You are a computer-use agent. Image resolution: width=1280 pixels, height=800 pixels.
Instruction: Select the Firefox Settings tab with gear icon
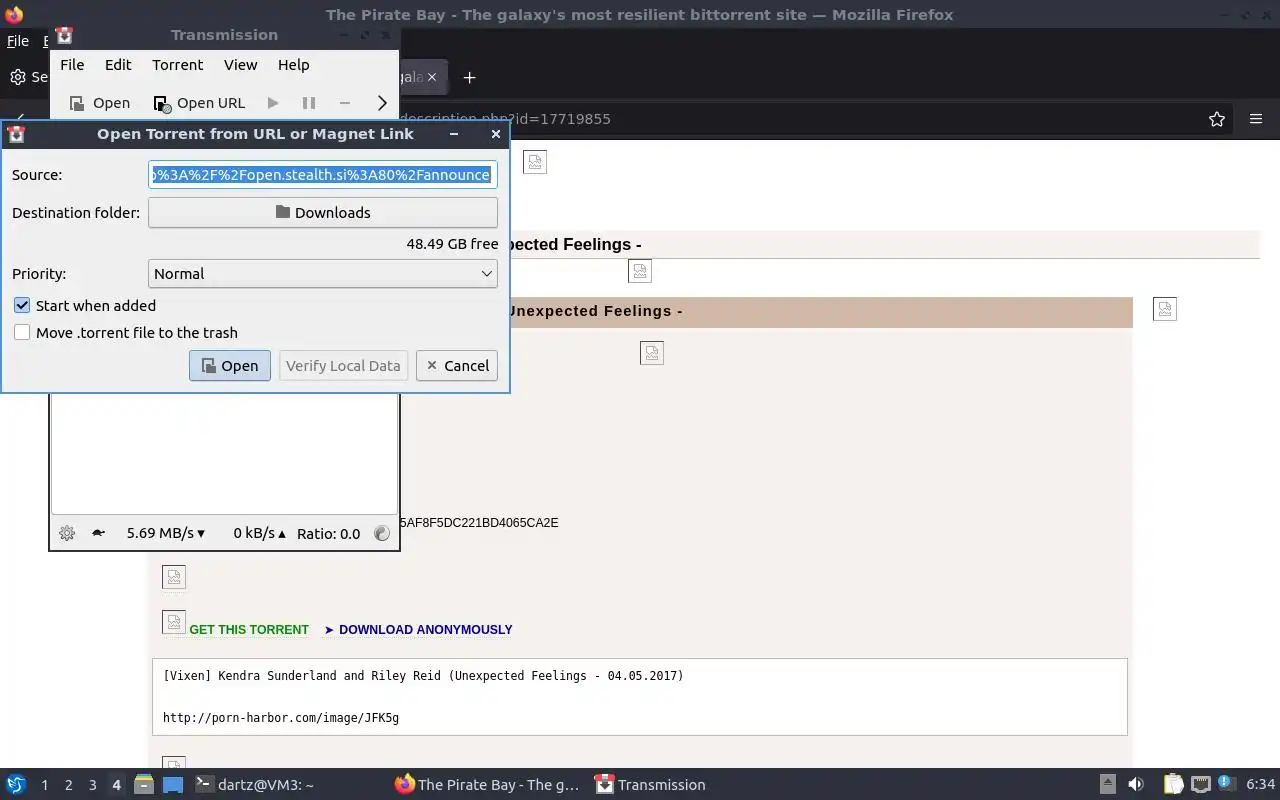(28, 77)
